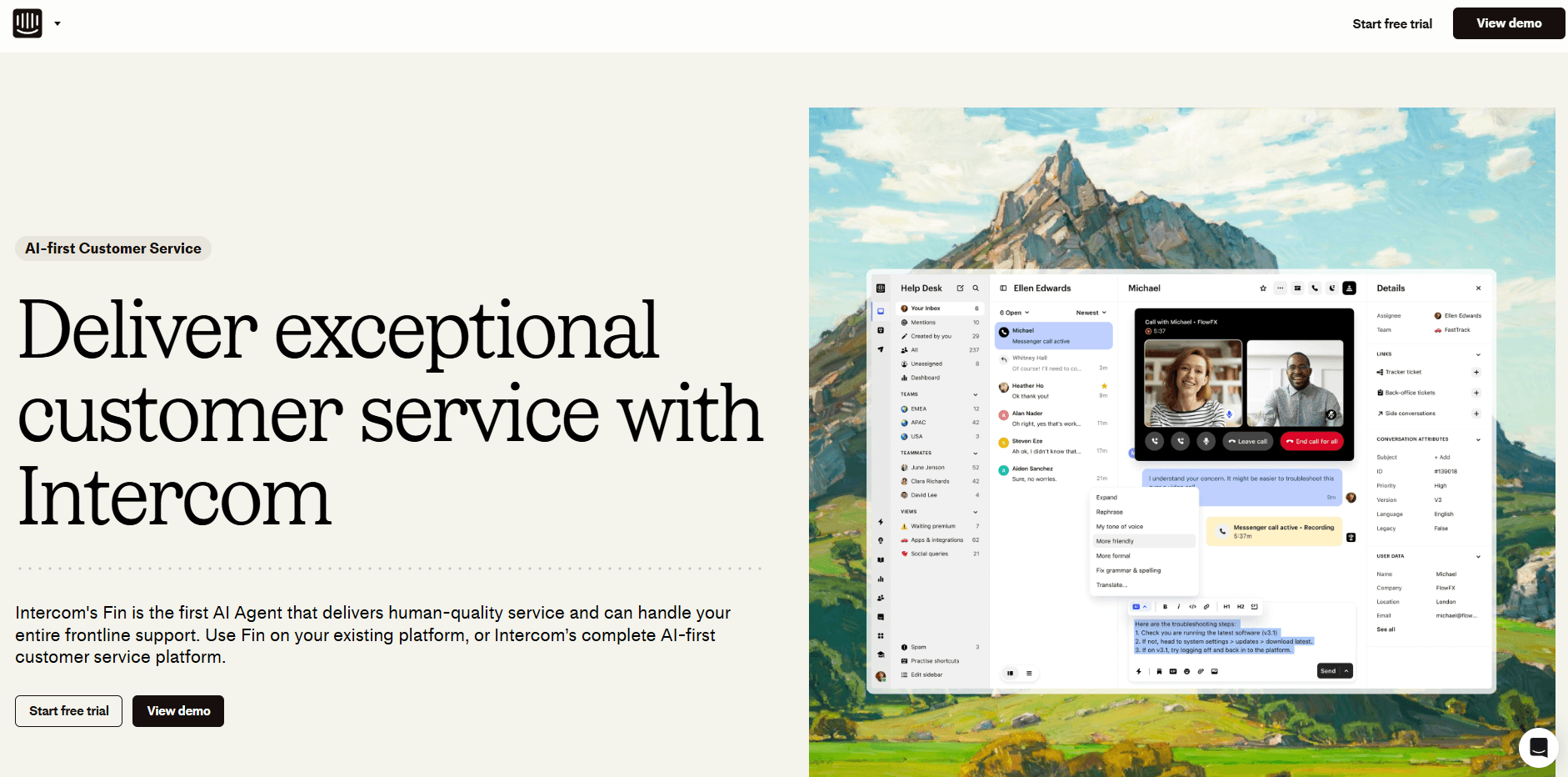This screenshot has width=1568, height=777.
Task: Click the header 'View demo' button
Action: [1509, 23]
